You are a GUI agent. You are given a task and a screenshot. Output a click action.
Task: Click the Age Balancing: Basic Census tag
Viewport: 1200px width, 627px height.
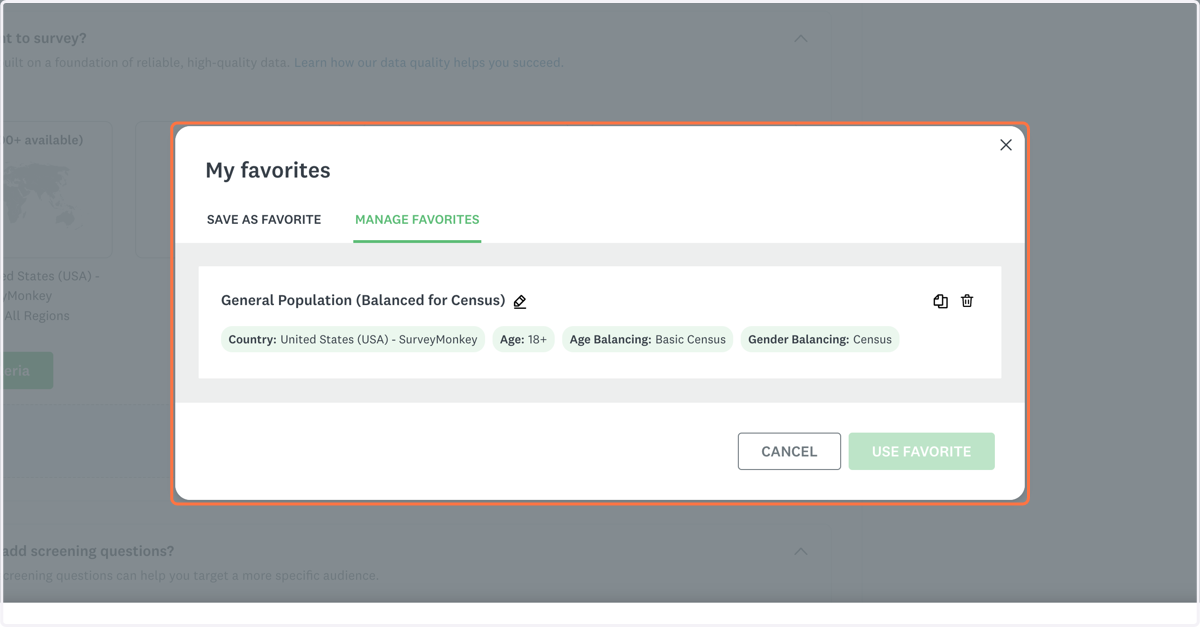coord(648,339)
